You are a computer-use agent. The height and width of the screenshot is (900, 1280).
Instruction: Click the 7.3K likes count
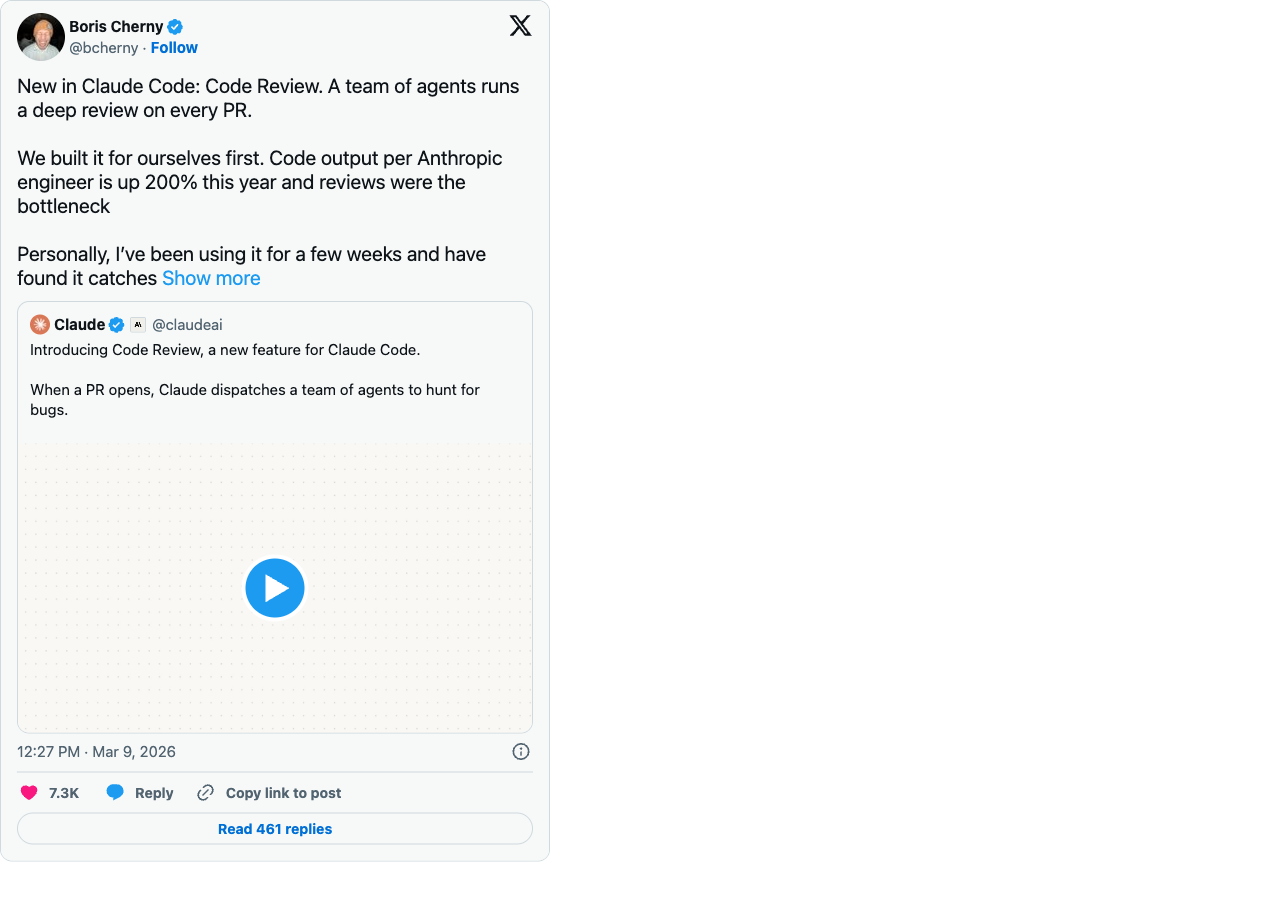64,793
